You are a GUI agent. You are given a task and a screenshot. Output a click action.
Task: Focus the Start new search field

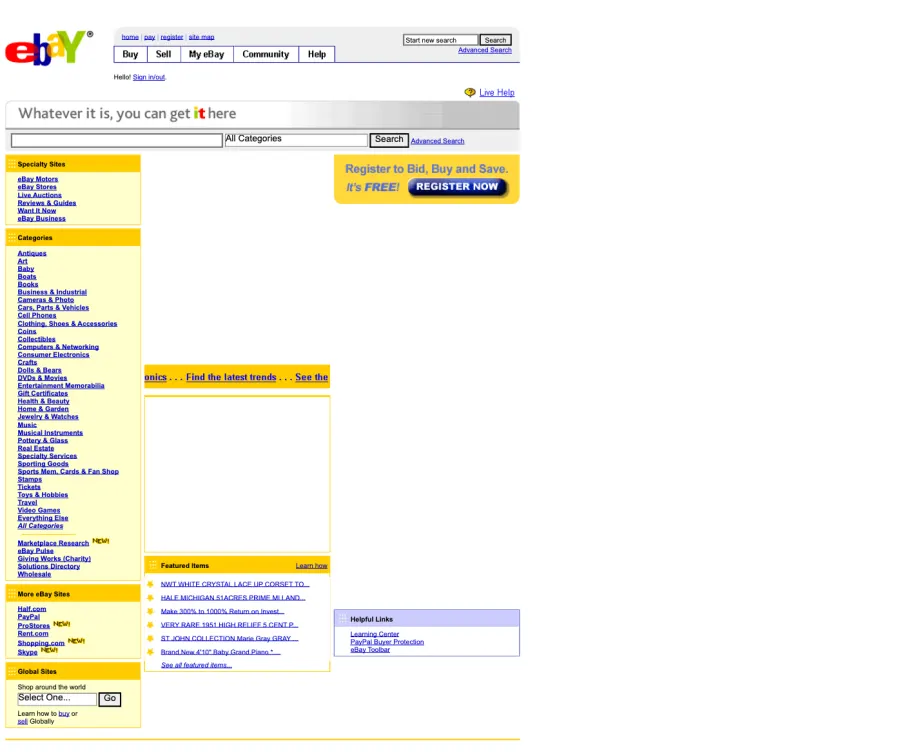tap(440, 40)
